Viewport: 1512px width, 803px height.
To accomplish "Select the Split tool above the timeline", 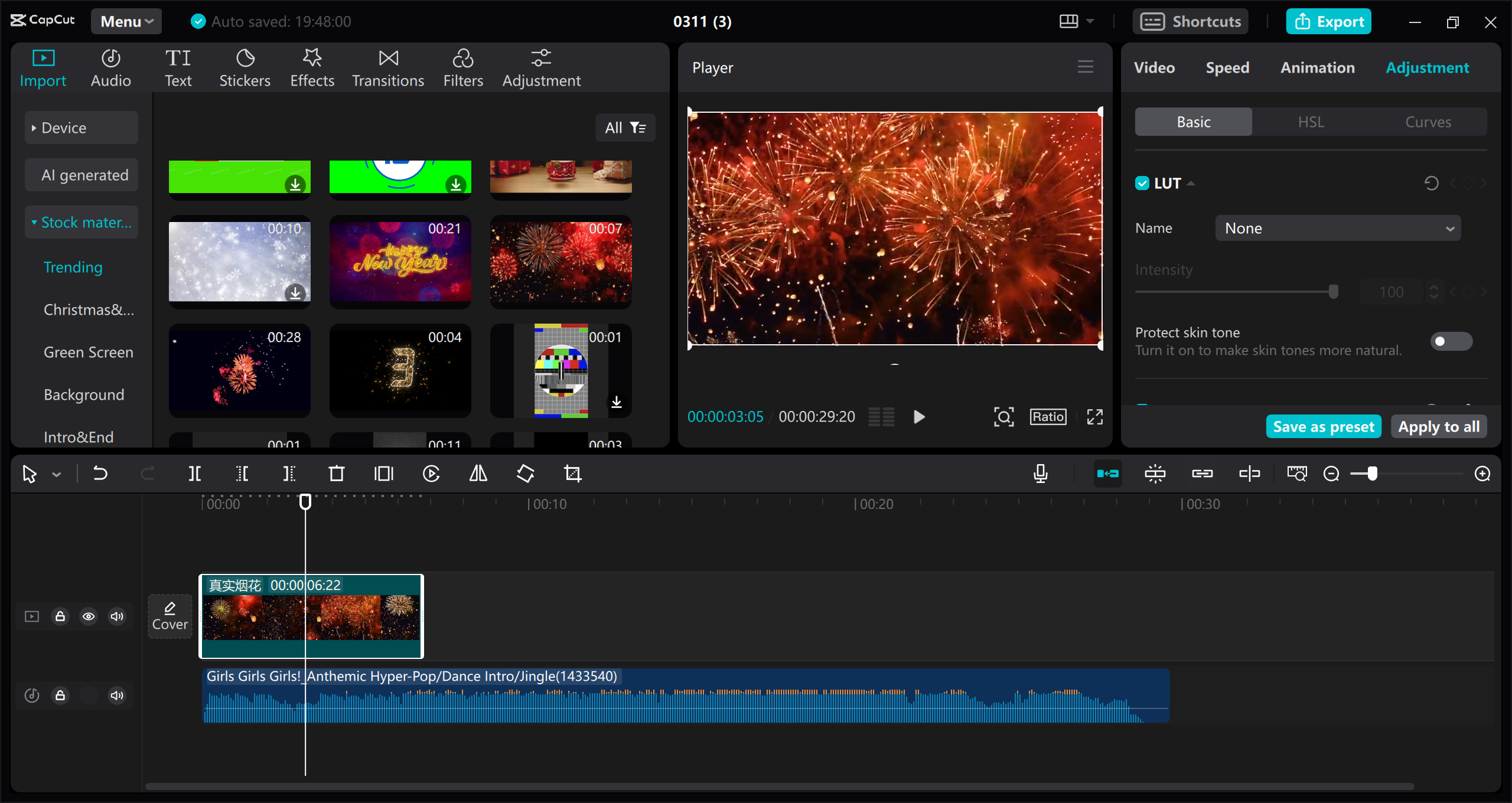I will click(x=195, y=473).
